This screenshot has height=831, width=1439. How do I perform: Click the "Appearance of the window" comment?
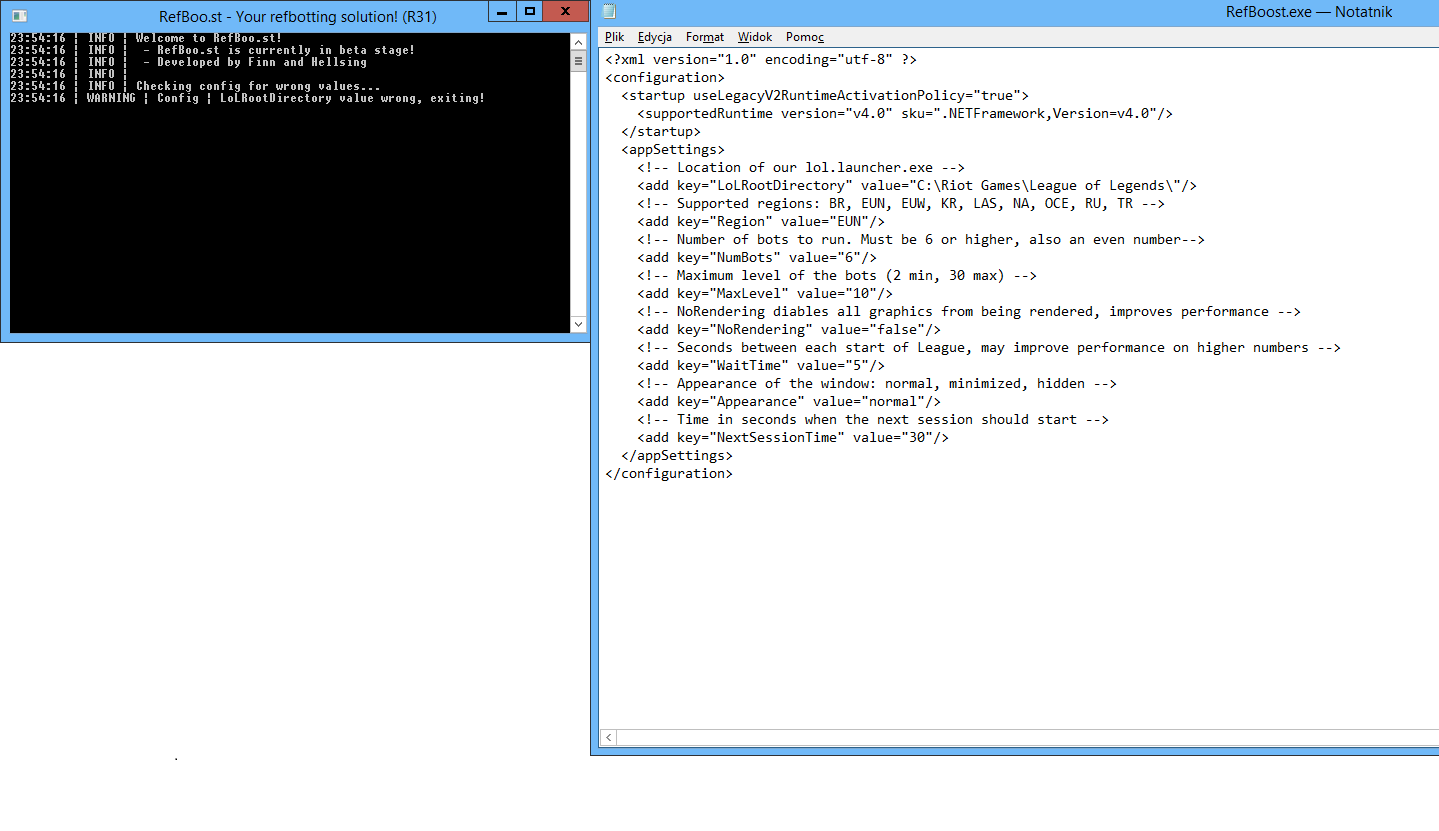coord(877,384)
